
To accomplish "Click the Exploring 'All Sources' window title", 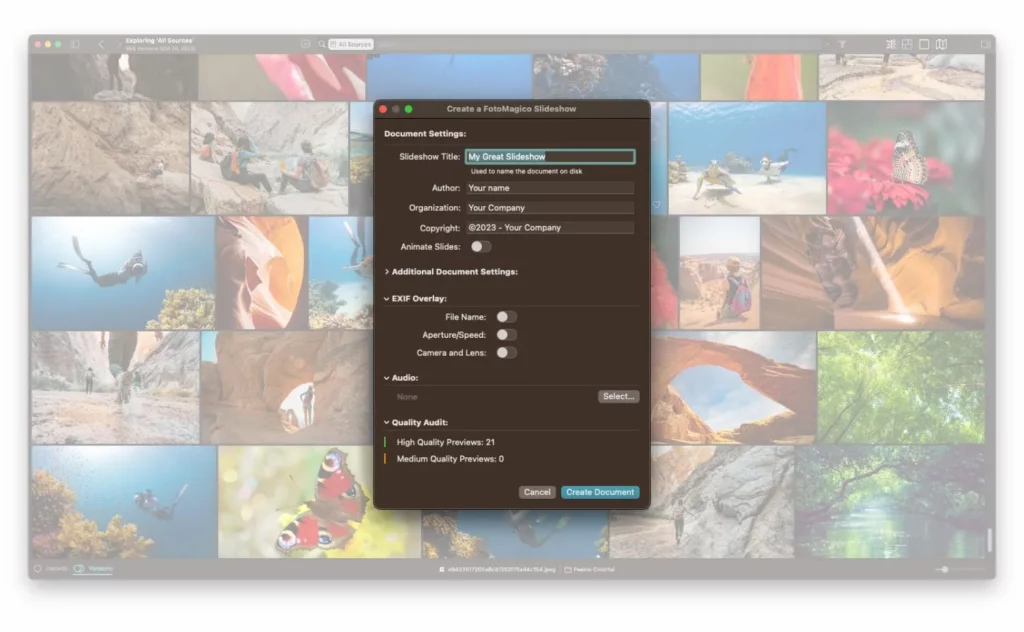I will tap(159, 40).
